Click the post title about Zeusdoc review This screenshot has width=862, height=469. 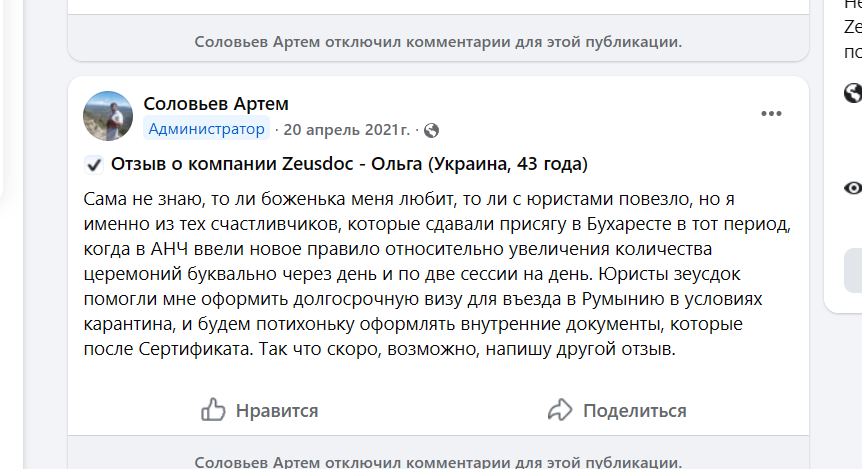[350, 164]
